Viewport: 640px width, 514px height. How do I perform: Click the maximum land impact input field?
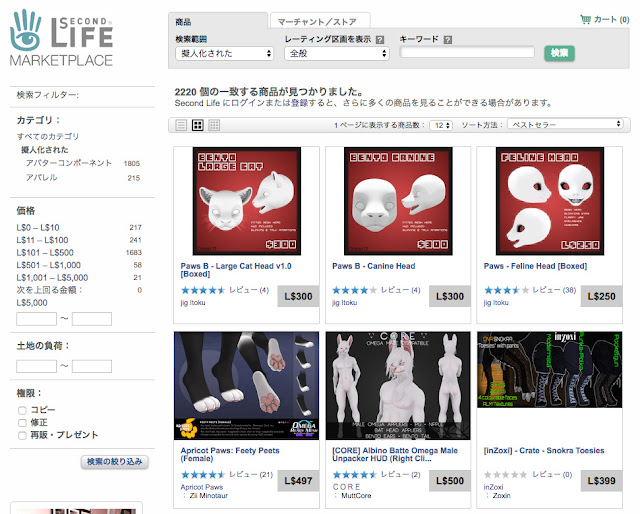(92, 366)
